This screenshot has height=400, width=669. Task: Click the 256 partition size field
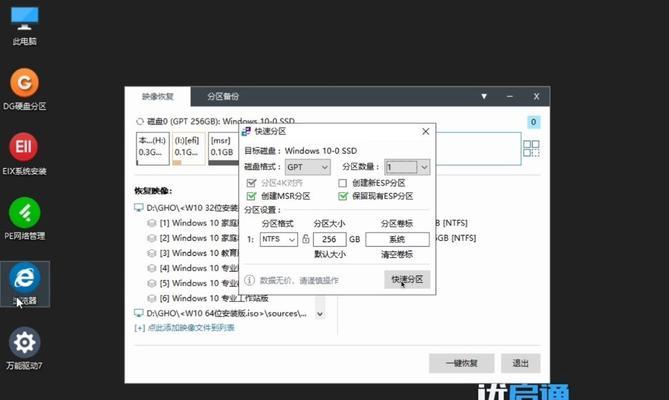click(329, 239)
